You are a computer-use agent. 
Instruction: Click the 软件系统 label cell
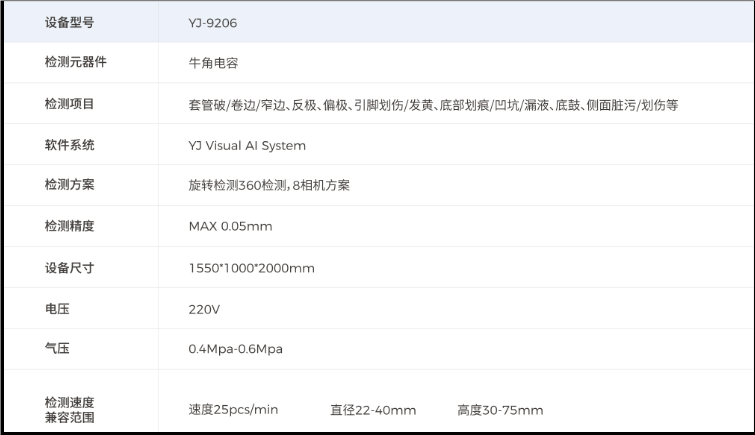pos(69,145)
